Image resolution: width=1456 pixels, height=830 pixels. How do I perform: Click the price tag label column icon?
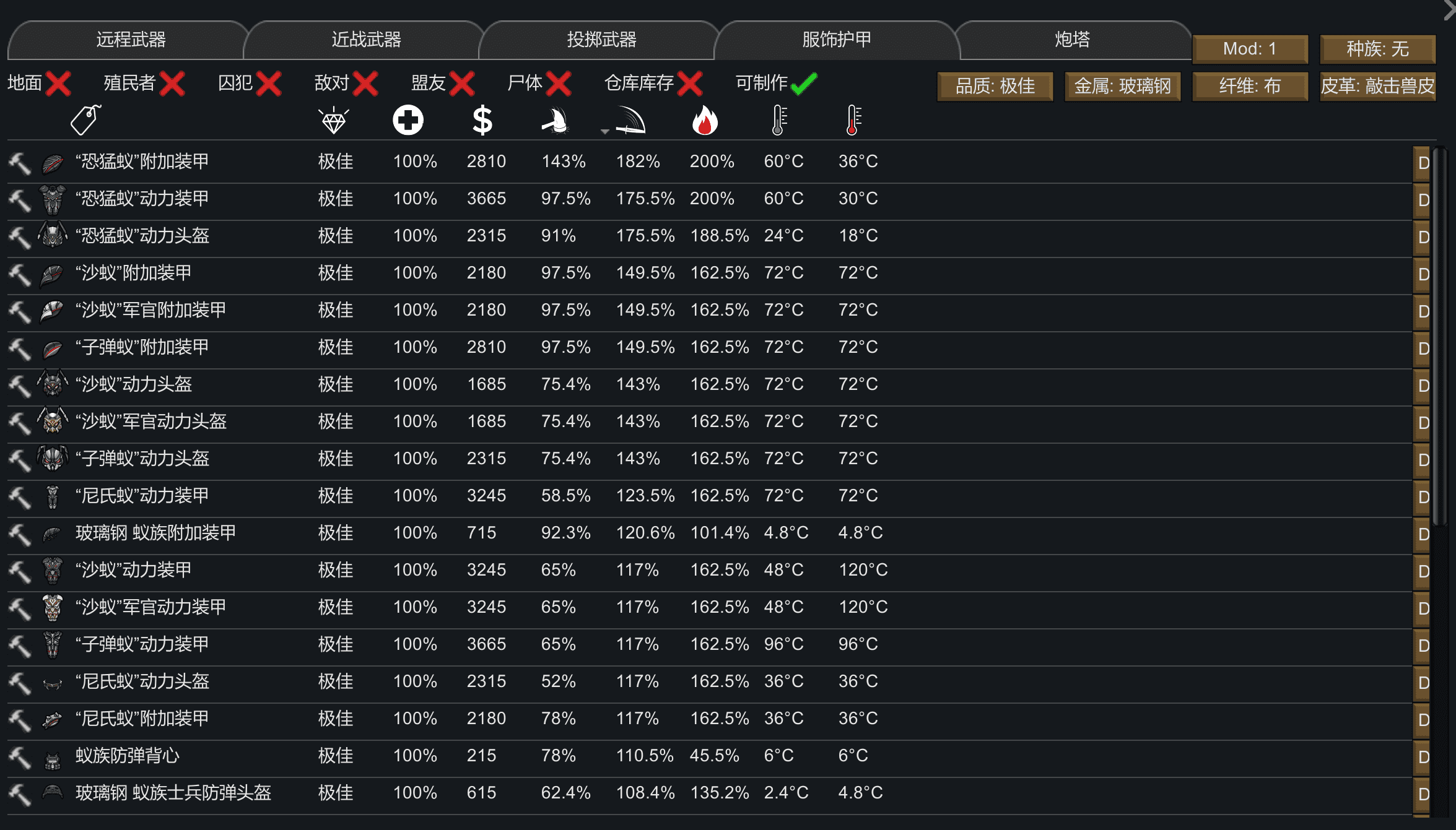click(x=86, y=119)
